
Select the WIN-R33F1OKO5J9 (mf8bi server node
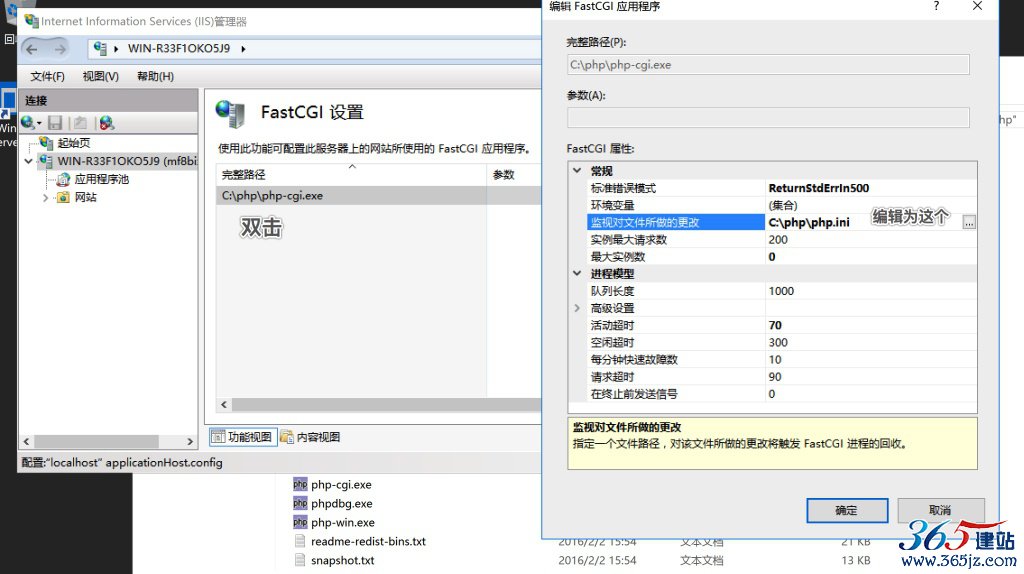[127, 161]
